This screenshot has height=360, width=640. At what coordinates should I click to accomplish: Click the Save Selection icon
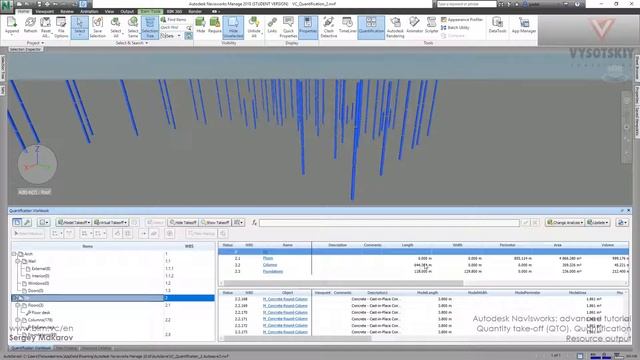pyautogui.click(x=98, y=26)
